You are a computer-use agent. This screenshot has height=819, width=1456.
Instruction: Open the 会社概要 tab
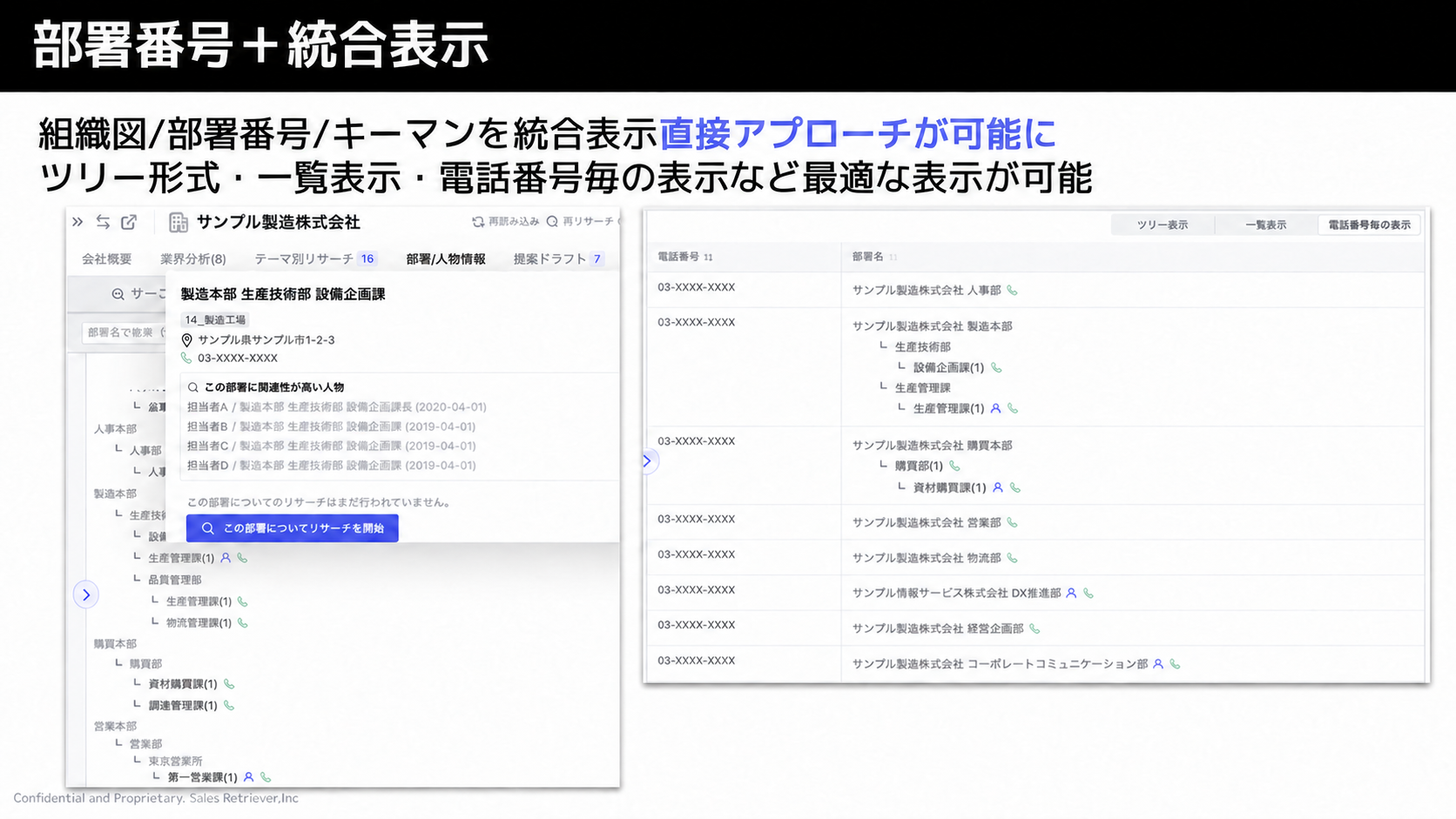(x=107, y=258)
